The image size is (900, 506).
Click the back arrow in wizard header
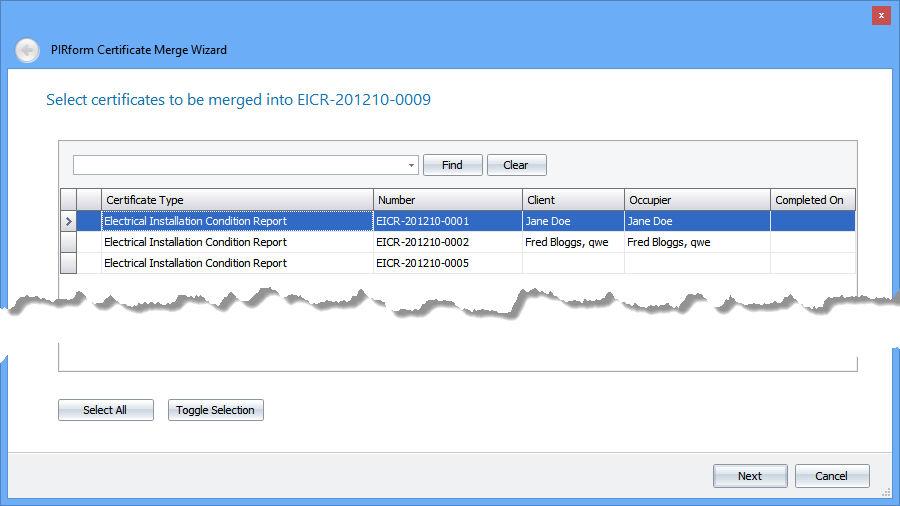pyautogui.click(x=28, y=50)
